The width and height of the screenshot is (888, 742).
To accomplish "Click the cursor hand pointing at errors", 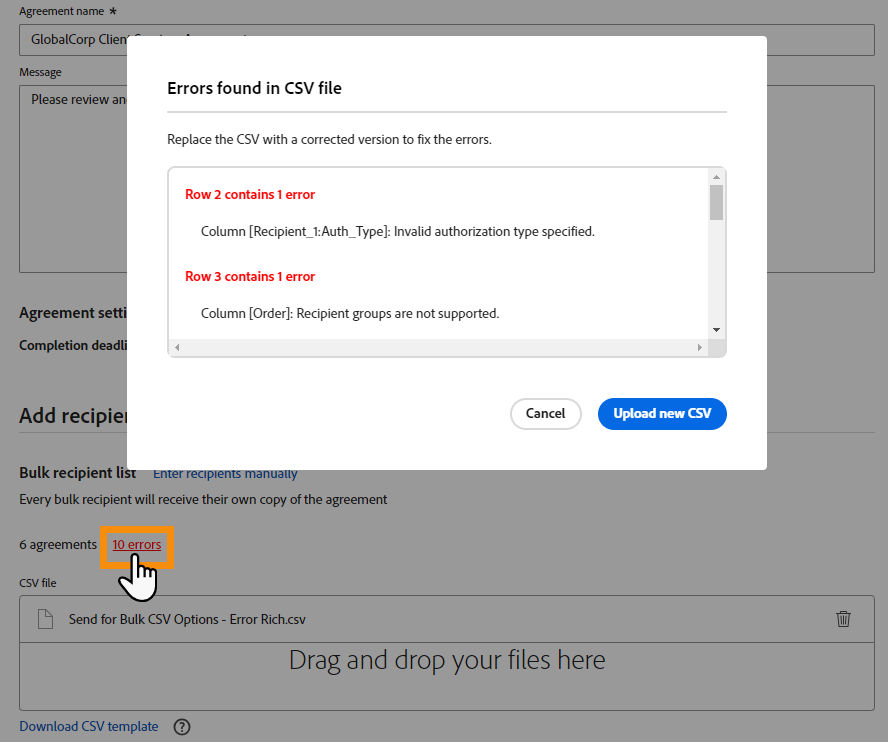I will click(x=137, y=570).
